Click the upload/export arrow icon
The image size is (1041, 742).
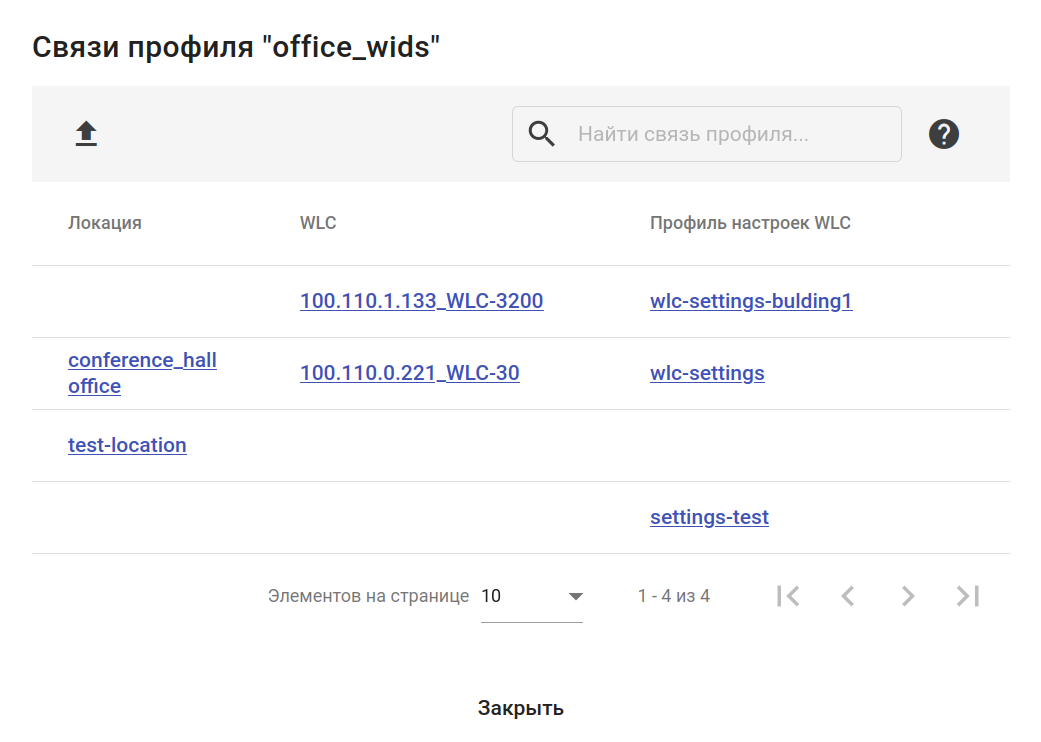point(86,134)
